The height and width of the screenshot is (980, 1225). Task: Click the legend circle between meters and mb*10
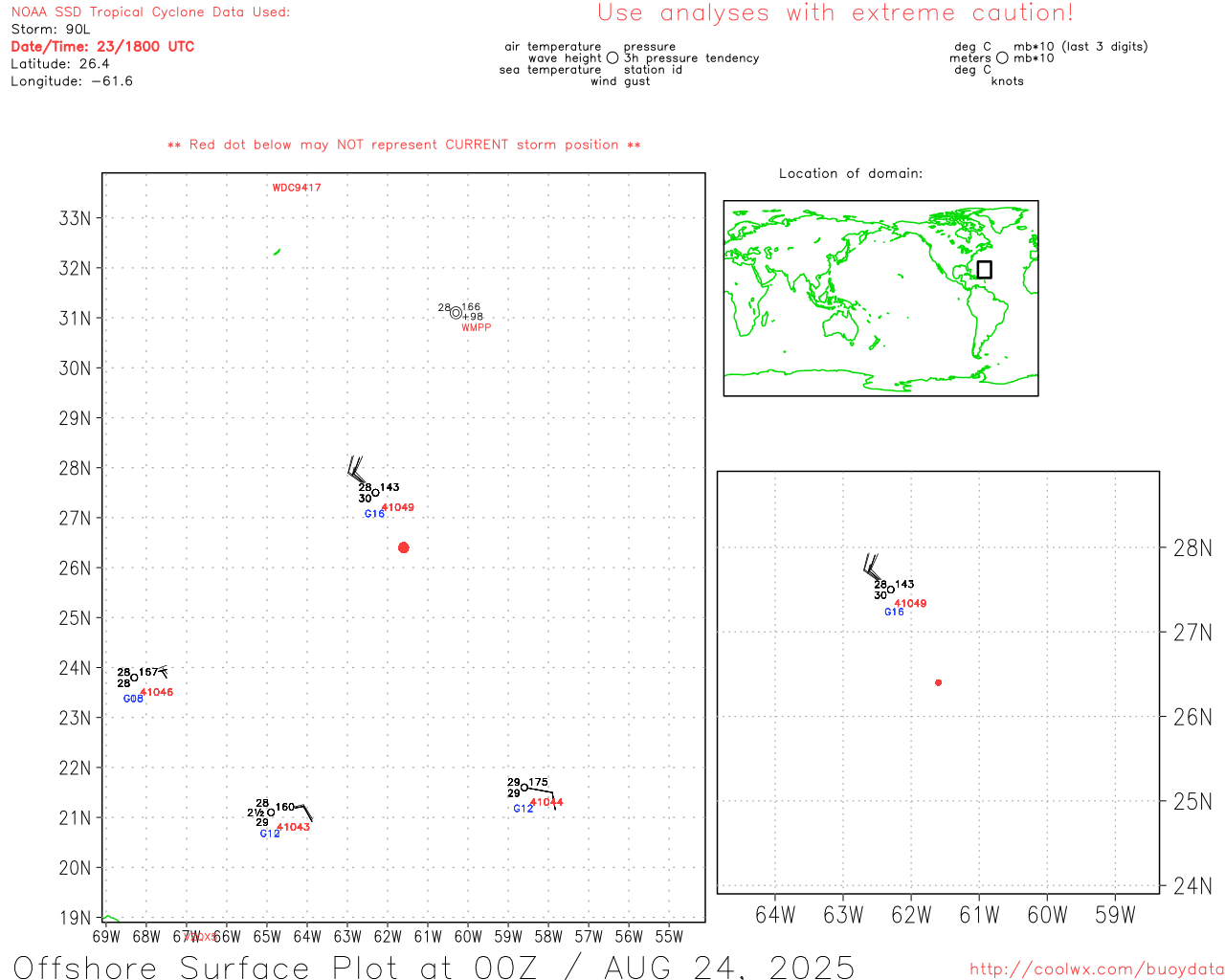click(1002, 57)
